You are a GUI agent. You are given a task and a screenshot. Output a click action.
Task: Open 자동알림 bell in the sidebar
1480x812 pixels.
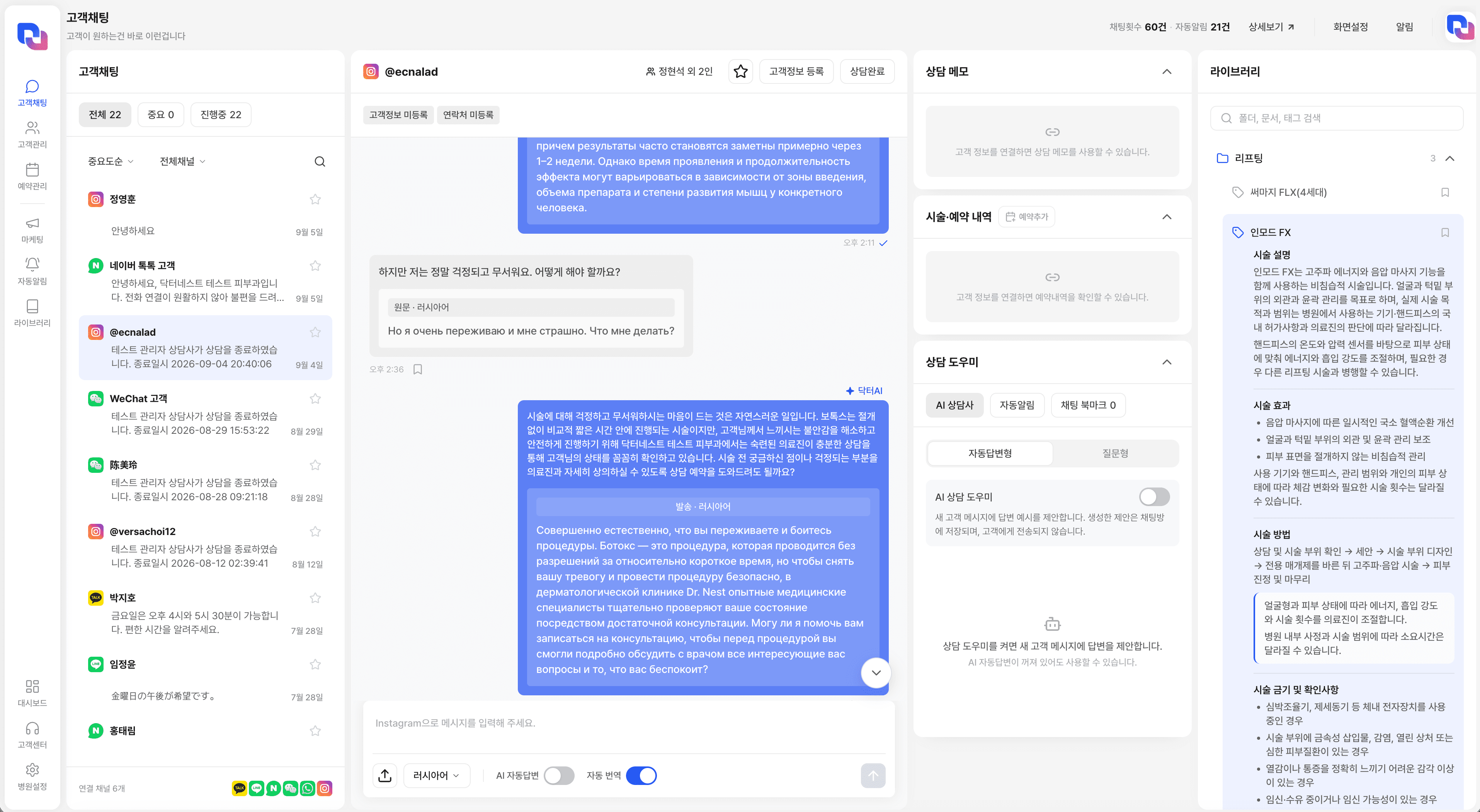click(32, 272)
